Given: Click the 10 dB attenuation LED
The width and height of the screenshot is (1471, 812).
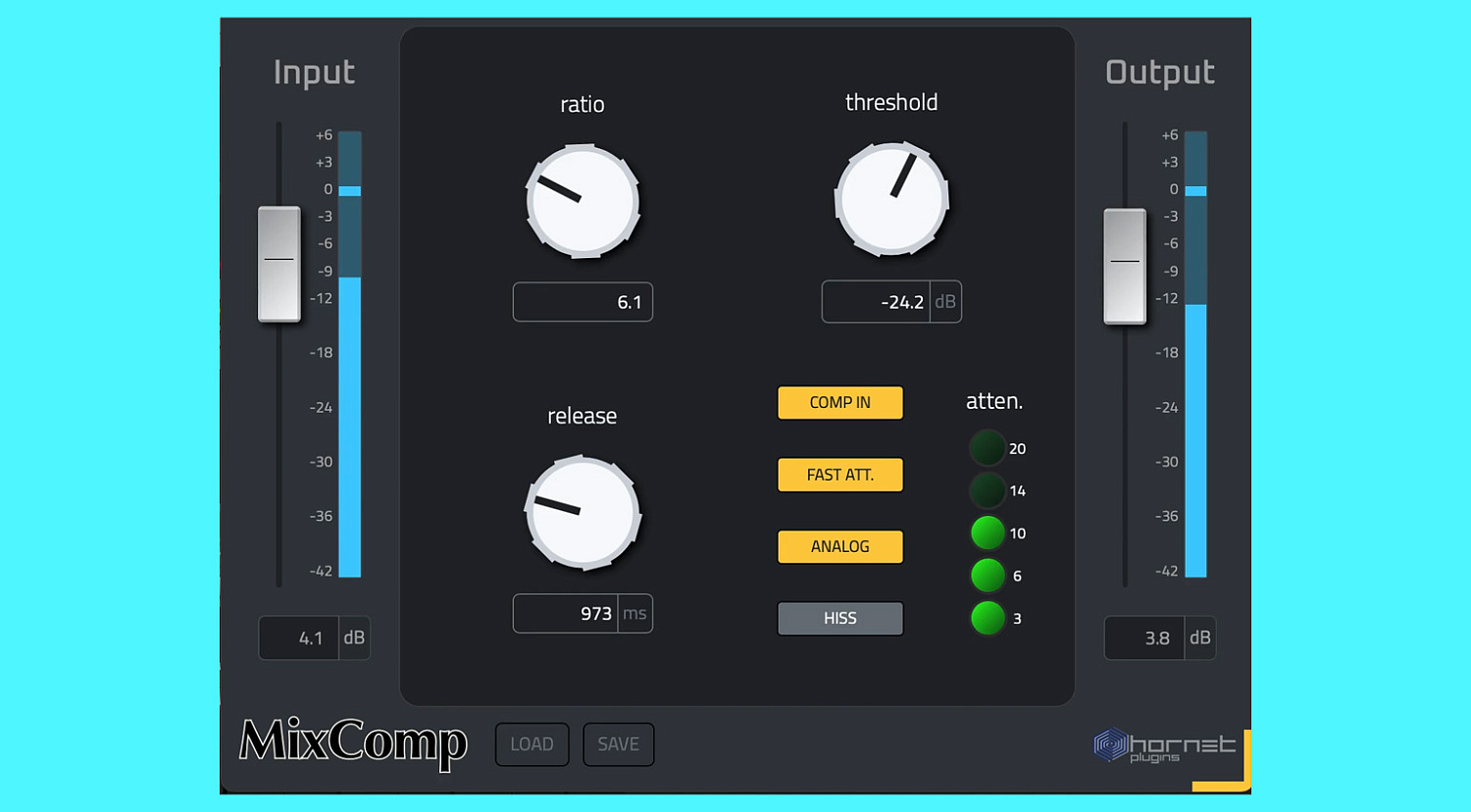Looking at the screenshot, I should click(x=988, y=533).
